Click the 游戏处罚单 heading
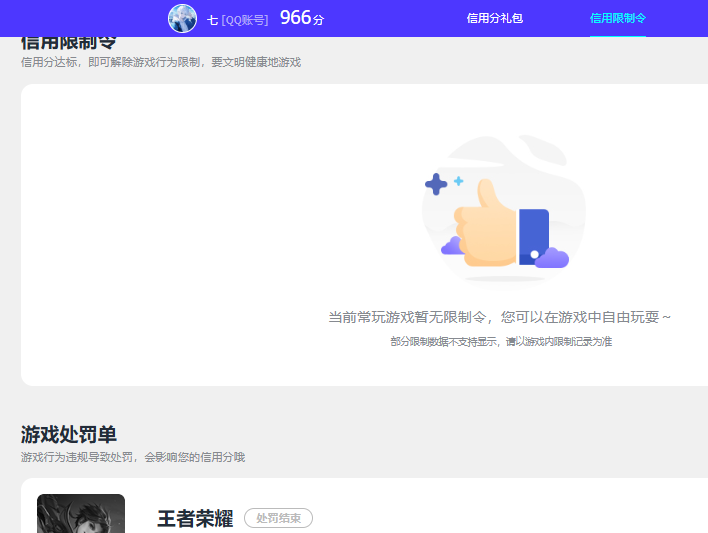708x533 pixels. click(69, 435)
